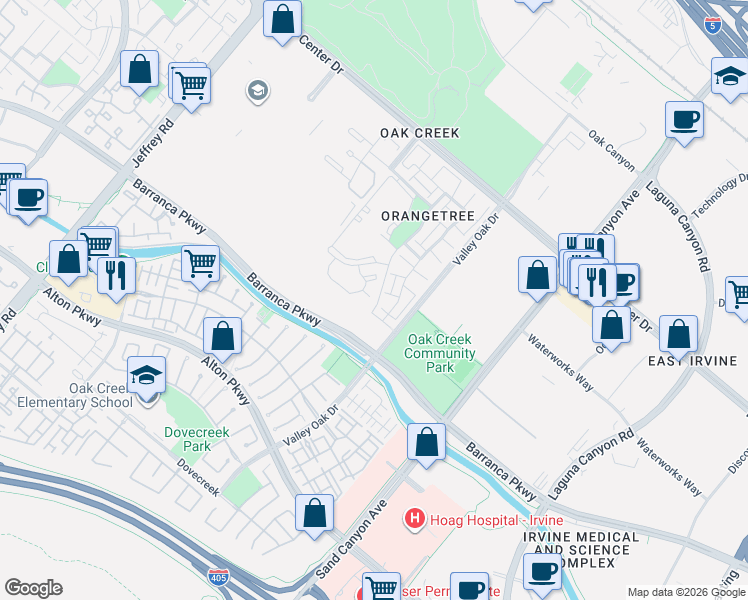
Task: Click the Interstate 5 shield
Action: coord(713,25)
